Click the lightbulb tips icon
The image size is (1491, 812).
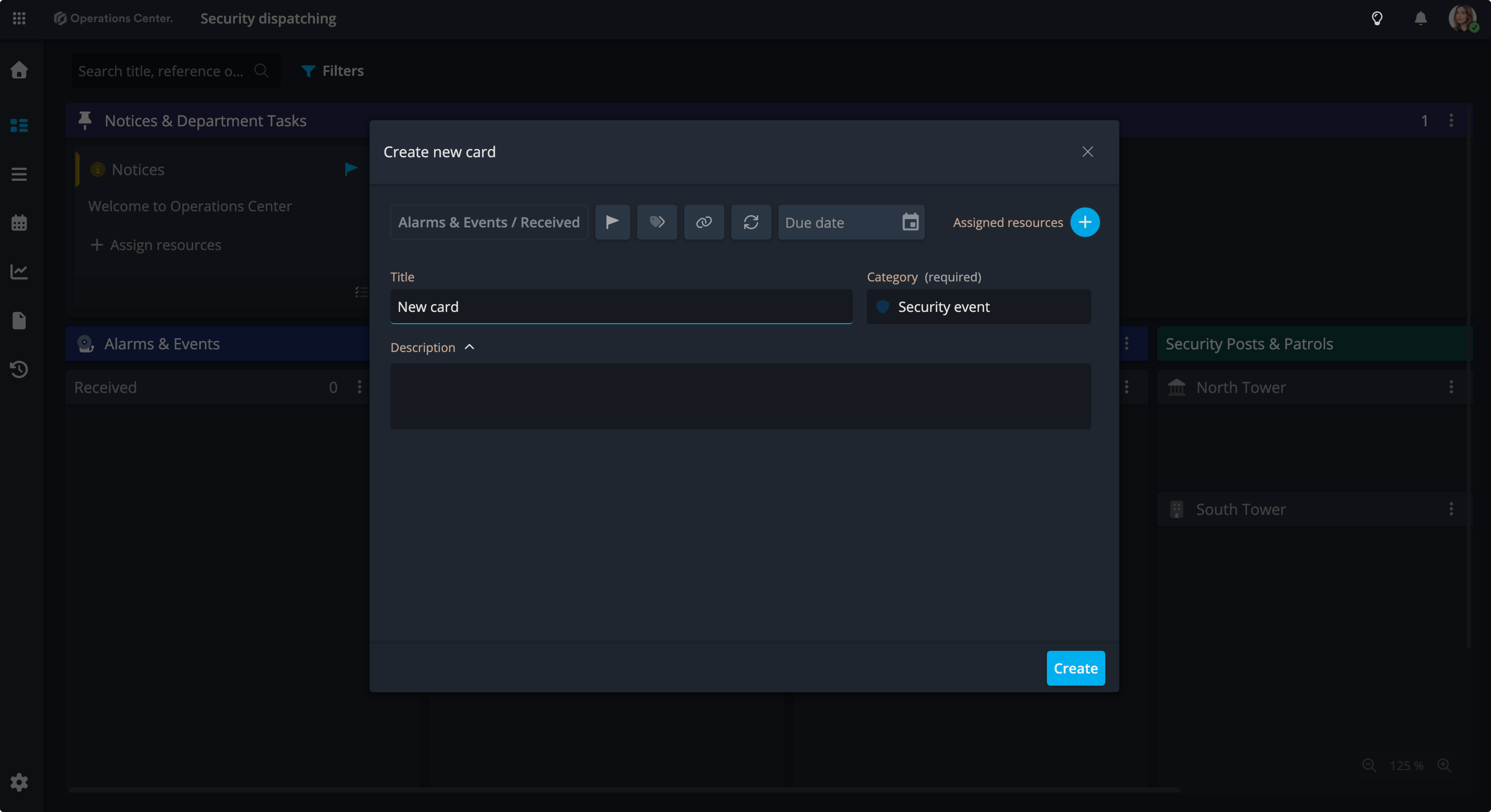(x=1377, y=19)
